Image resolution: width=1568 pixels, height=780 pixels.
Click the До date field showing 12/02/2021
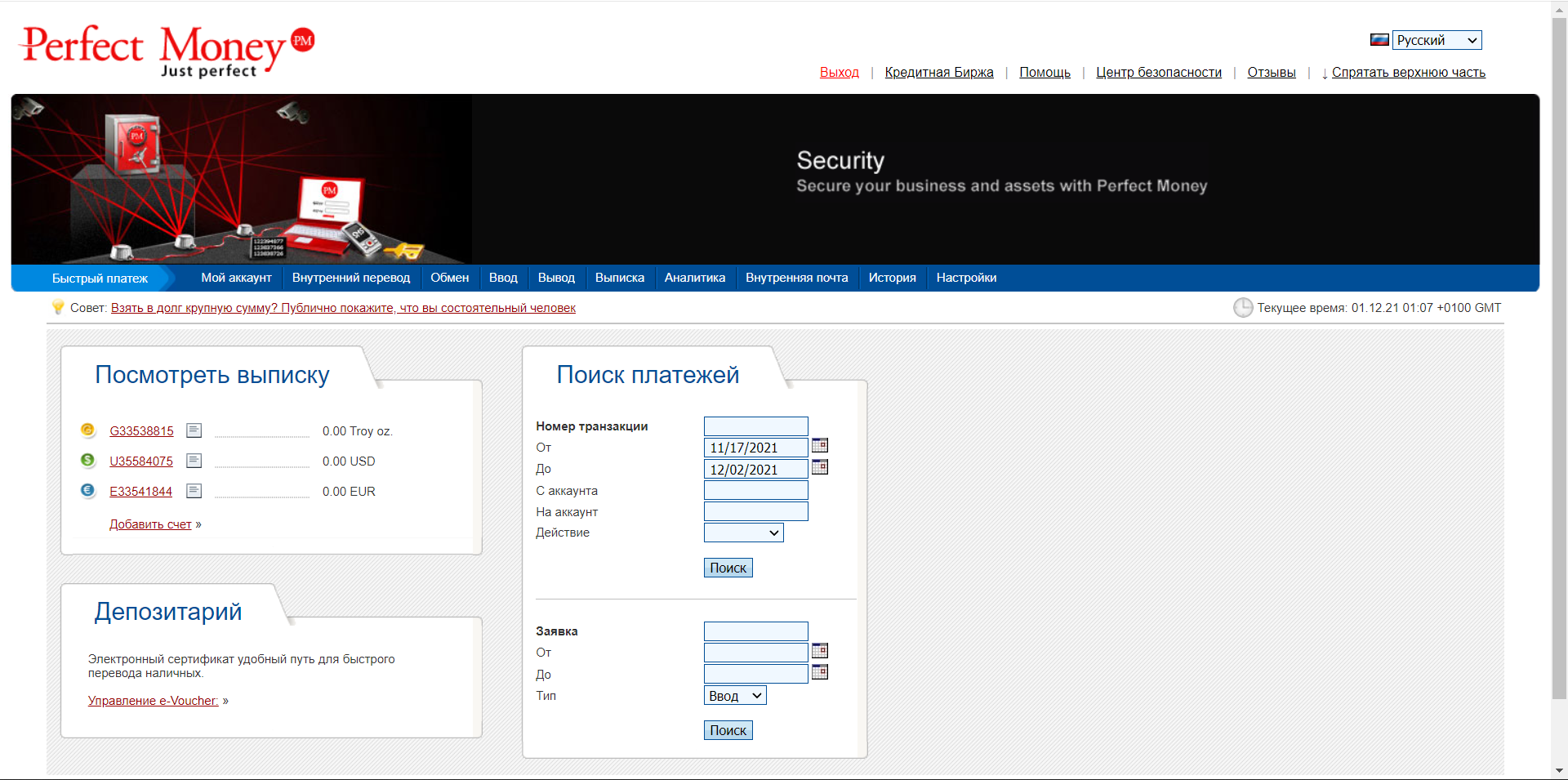pyautogui.click(x=756, y=469)
